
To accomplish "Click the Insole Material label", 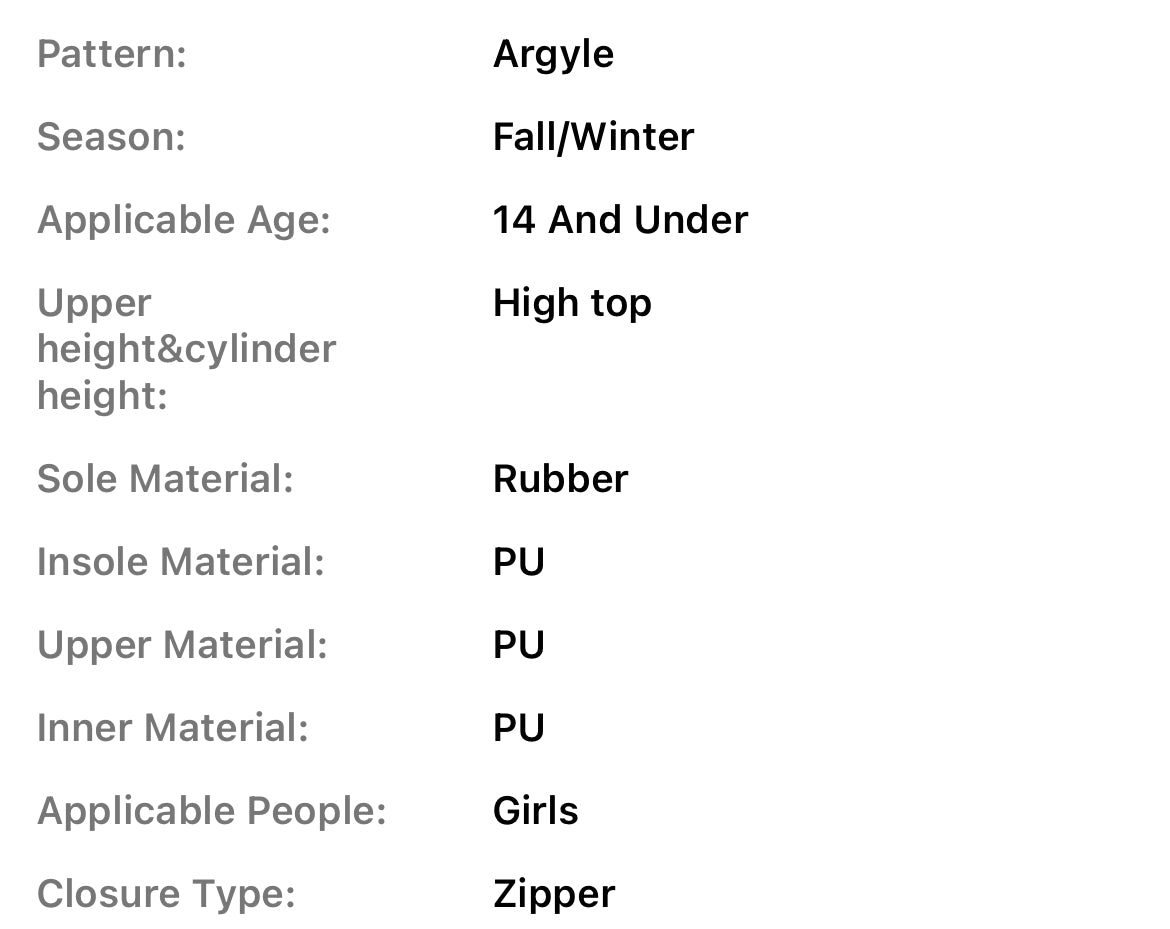I will [181, 562].
